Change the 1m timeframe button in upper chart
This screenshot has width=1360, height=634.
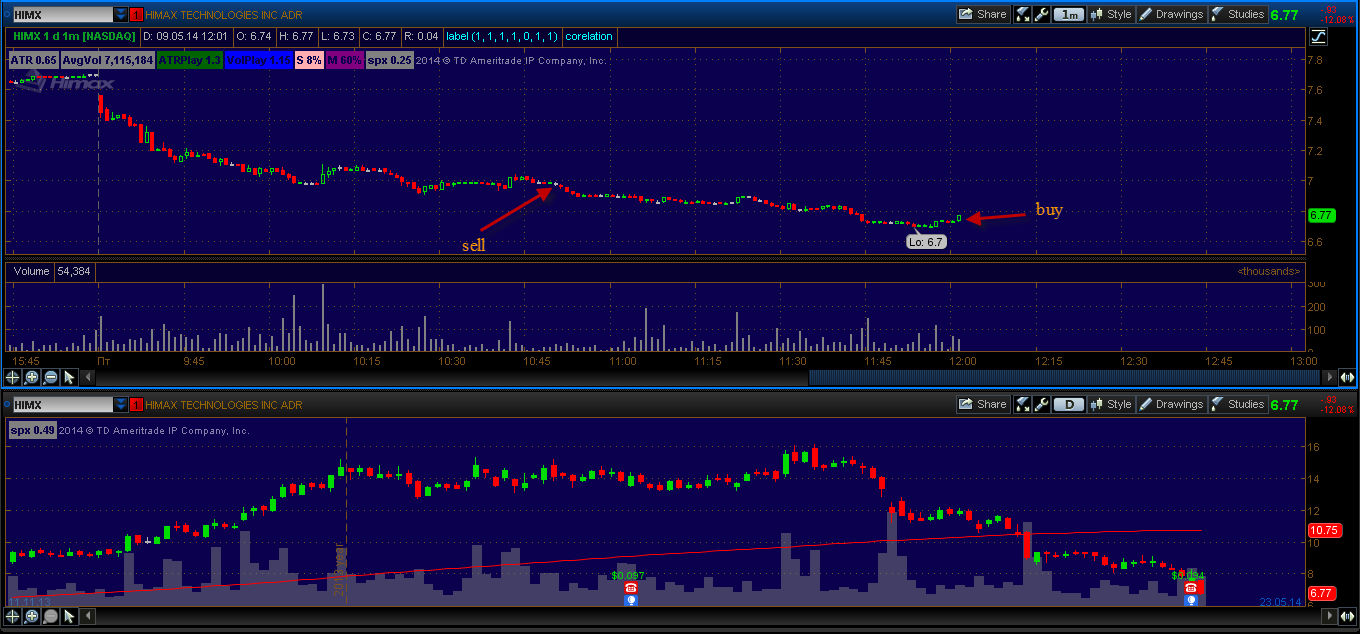tap(1070, 14)
